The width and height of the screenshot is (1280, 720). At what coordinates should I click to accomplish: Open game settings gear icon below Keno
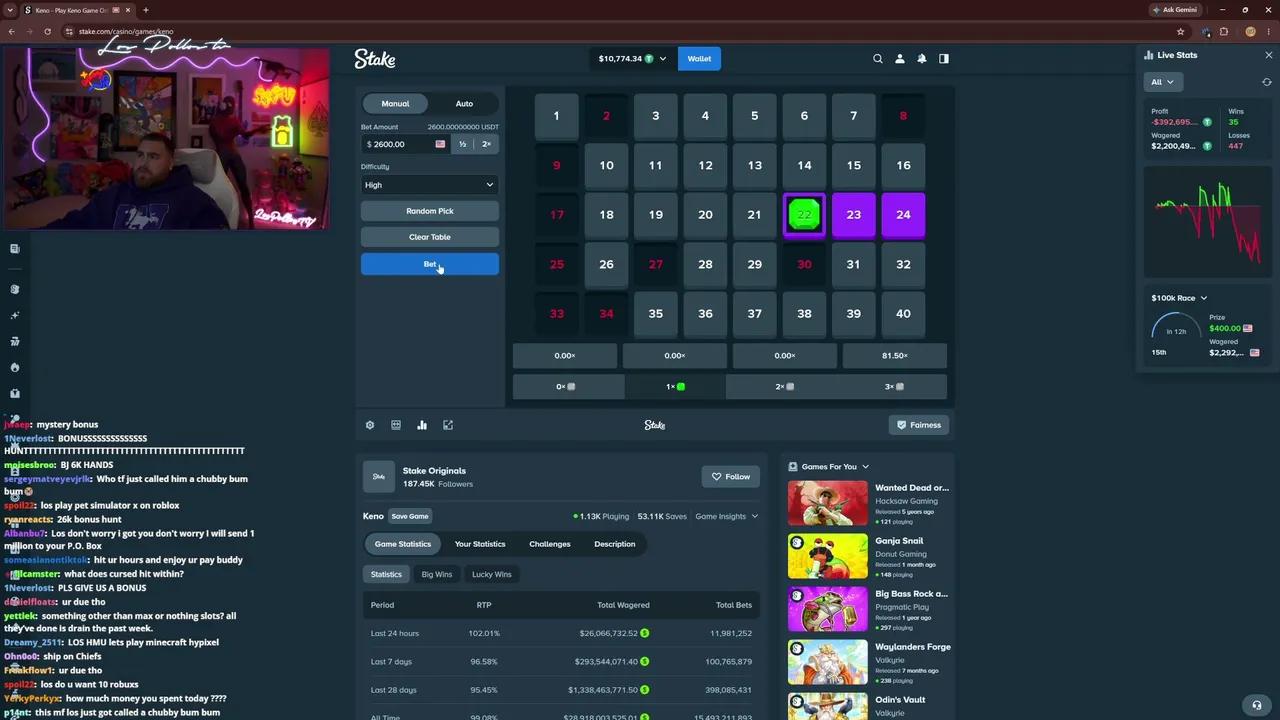click(370, 425)
